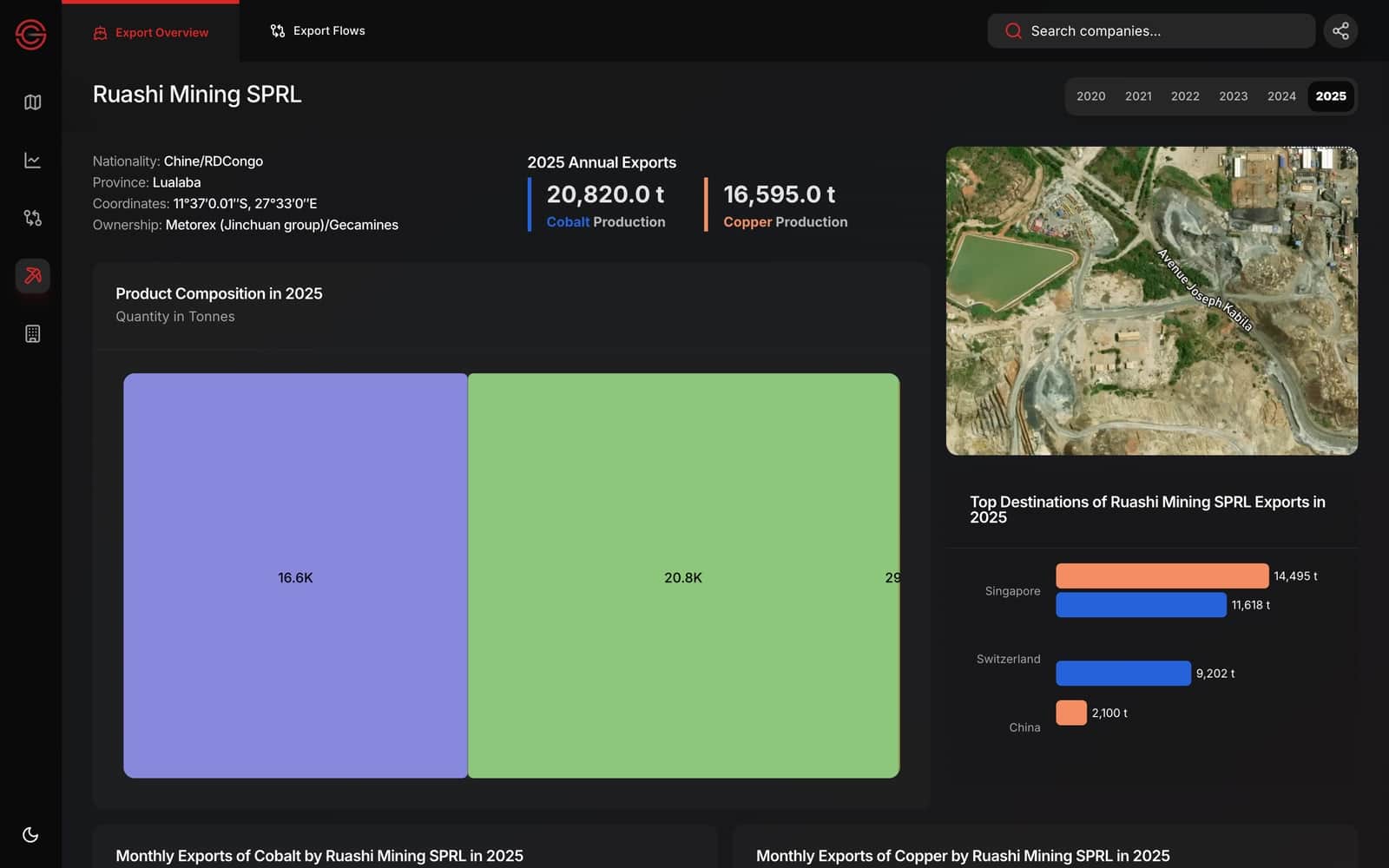Click Singapore orange 14,495 t bar
The width and height of the screenshot is (1389, 868).
1162,576
